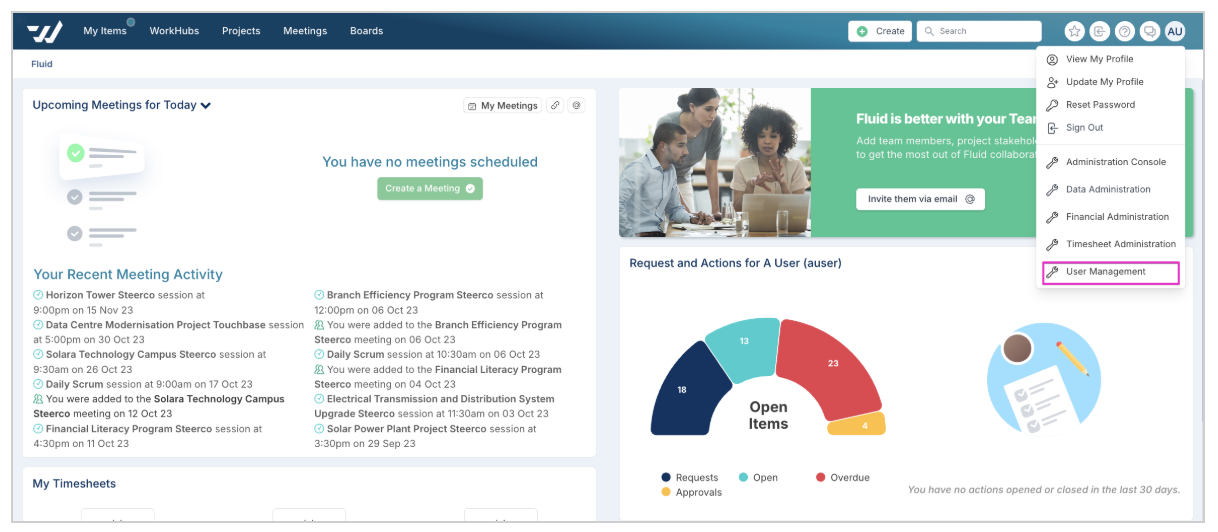The height and width of the screenshot is (532, 1218).
Task: Open the My Items menu
Action: [x=105, y=31]
